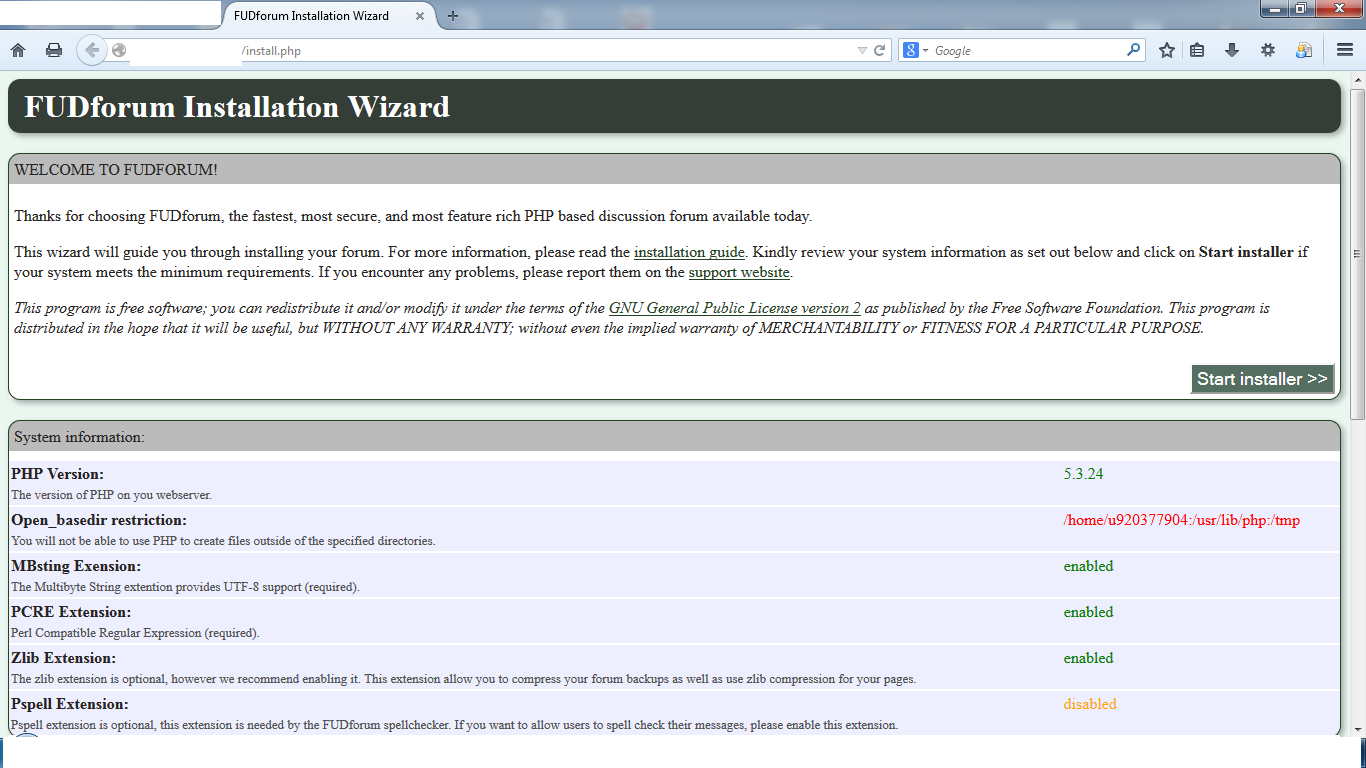1366x768 pixels.
Task: Click the System information: header
Action: (80, 438)
